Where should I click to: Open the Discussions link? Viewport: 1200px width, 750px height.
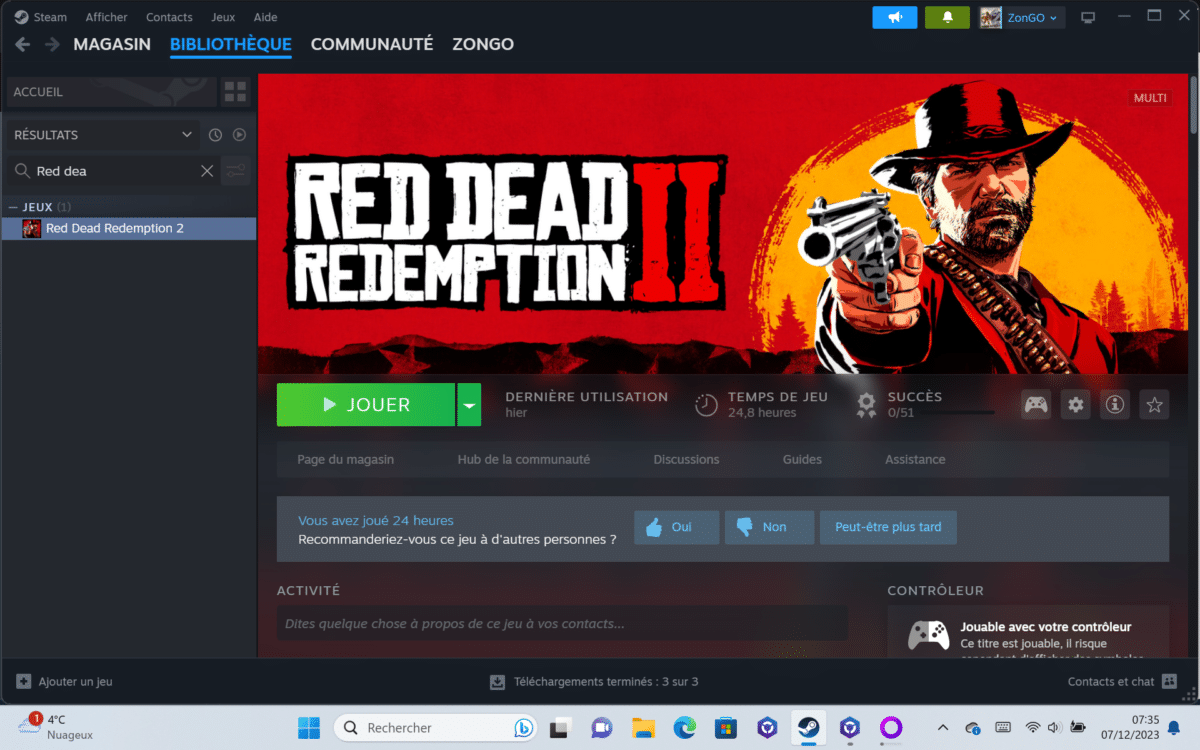point(686,460)
